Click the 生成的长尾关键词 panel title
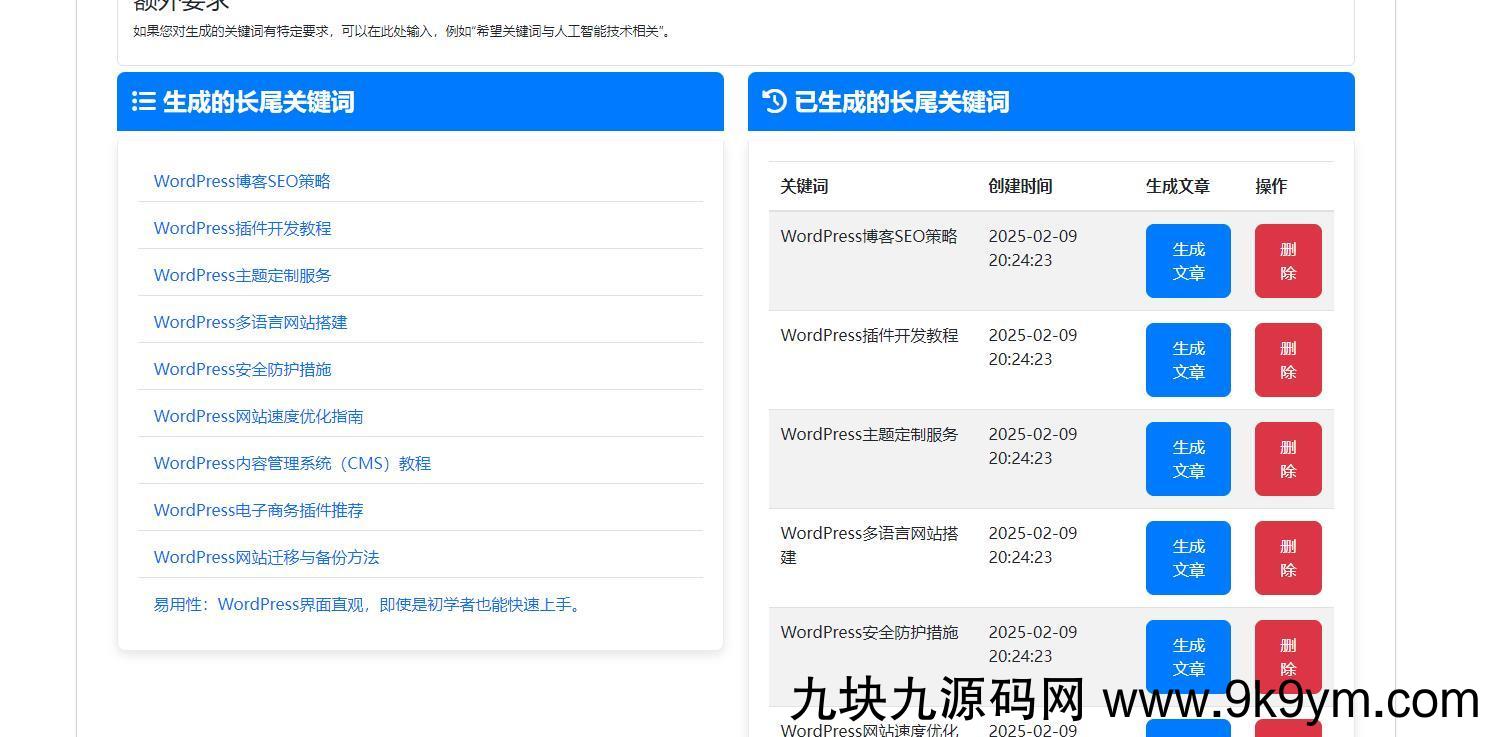This screenshot has height=737, width=1492. [258, 102]
